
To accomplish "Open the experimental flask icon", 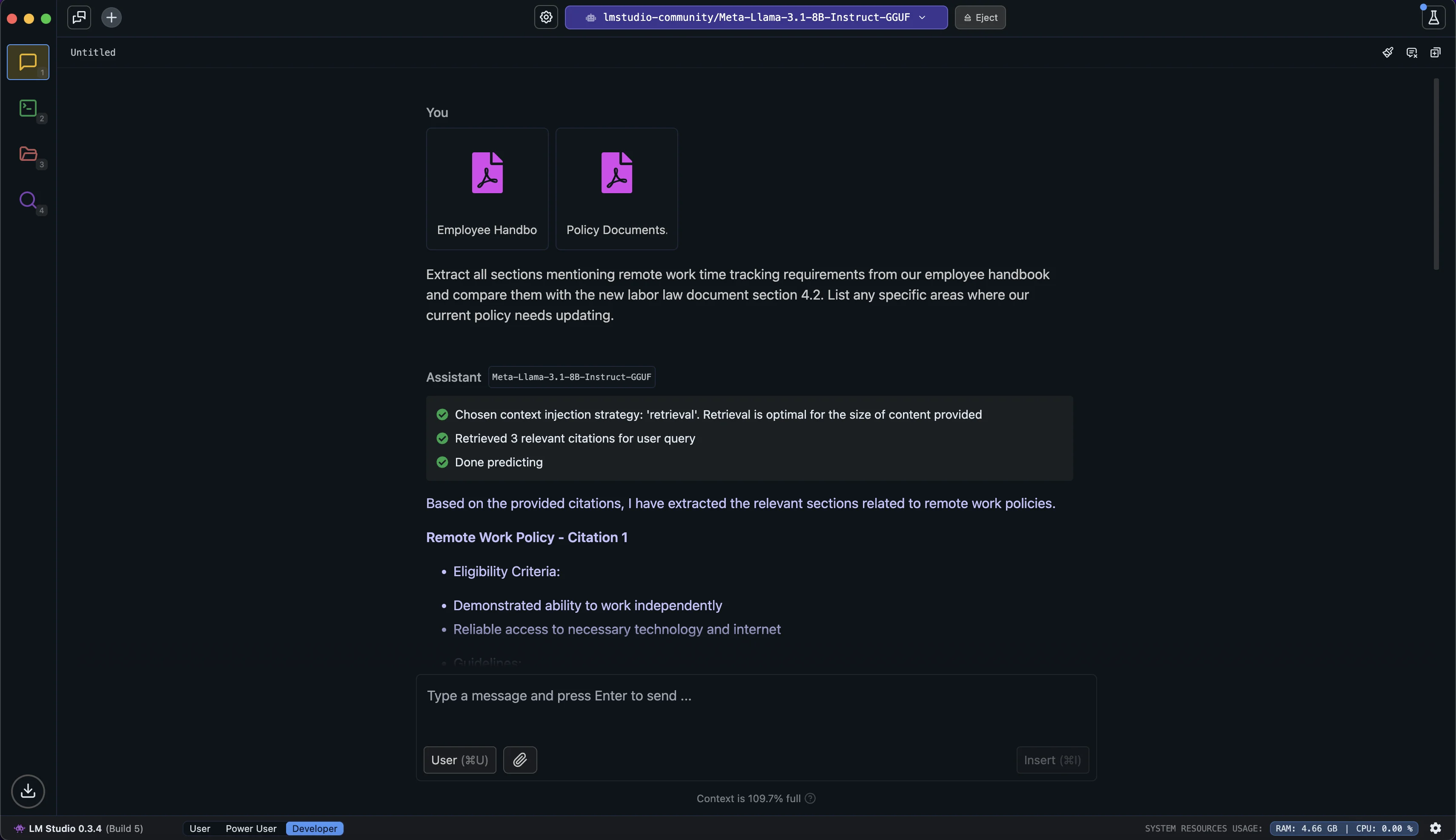I will [x=1433, y=17].
